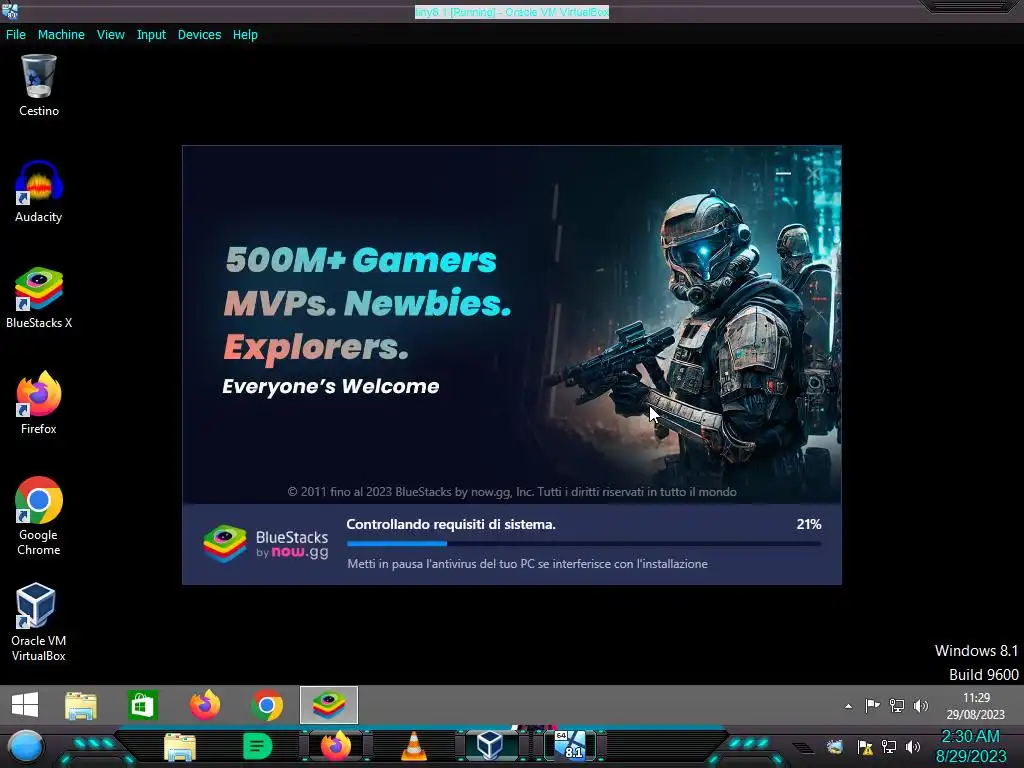Screen dimensions: 1024x768
Task: Open the green chat app on host taskbar
Action: pyautogui.click(x=257, y=746)
